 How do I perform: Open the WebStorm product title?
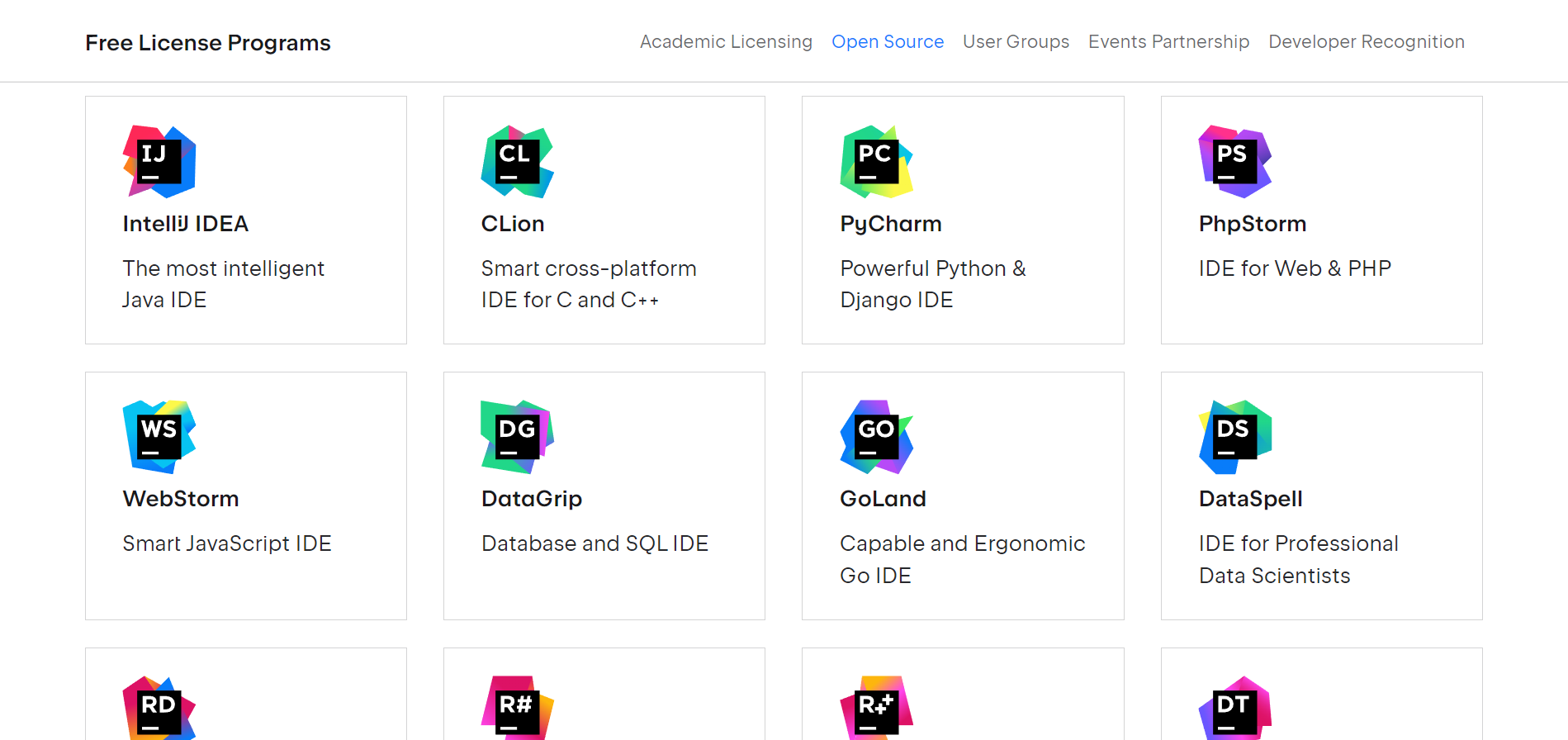181,499
